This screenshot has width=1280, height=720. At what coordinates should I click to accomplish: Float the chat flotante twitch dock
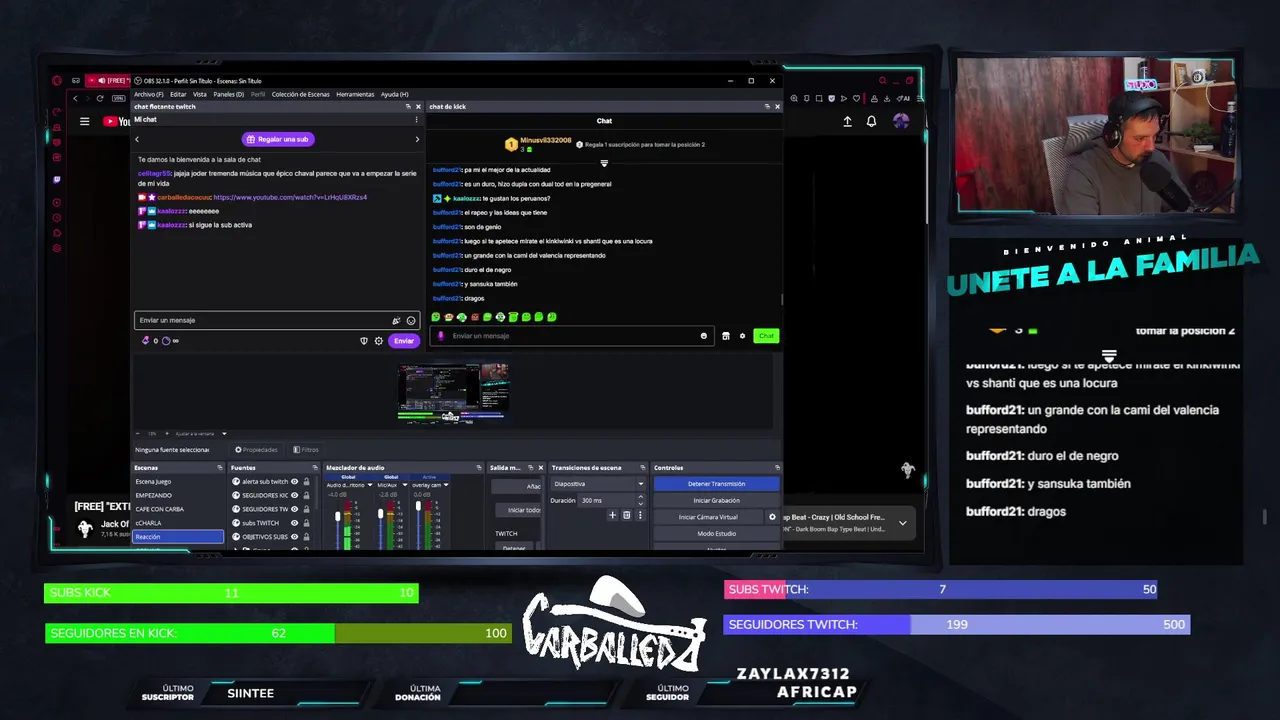[x=408, y=106]
